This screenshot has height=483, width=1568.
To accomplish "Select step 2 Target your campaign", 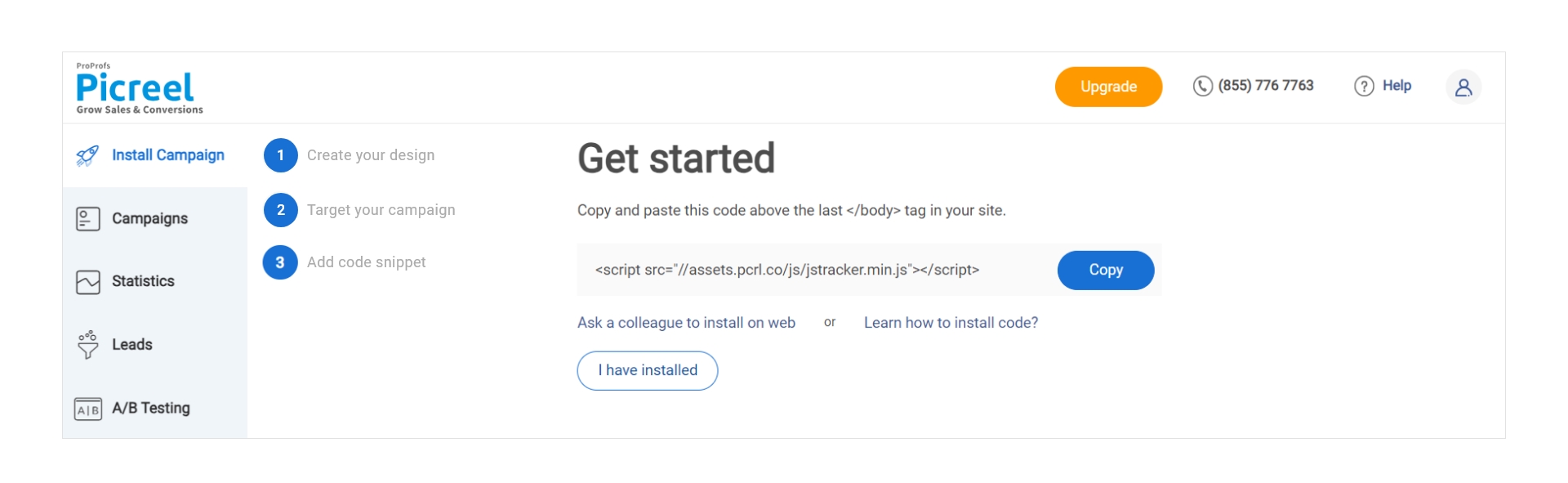I will (381, 210).
